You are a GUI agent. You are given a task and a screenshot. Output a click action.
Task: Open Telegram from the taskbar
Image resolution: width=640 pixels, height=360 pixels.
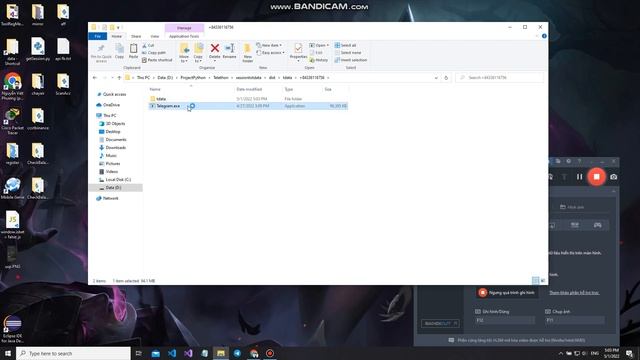[237, 353]
